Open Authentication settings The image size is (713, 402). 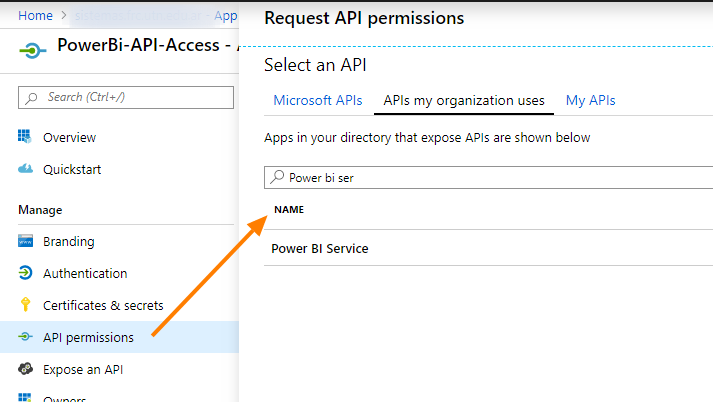point(85,273)
